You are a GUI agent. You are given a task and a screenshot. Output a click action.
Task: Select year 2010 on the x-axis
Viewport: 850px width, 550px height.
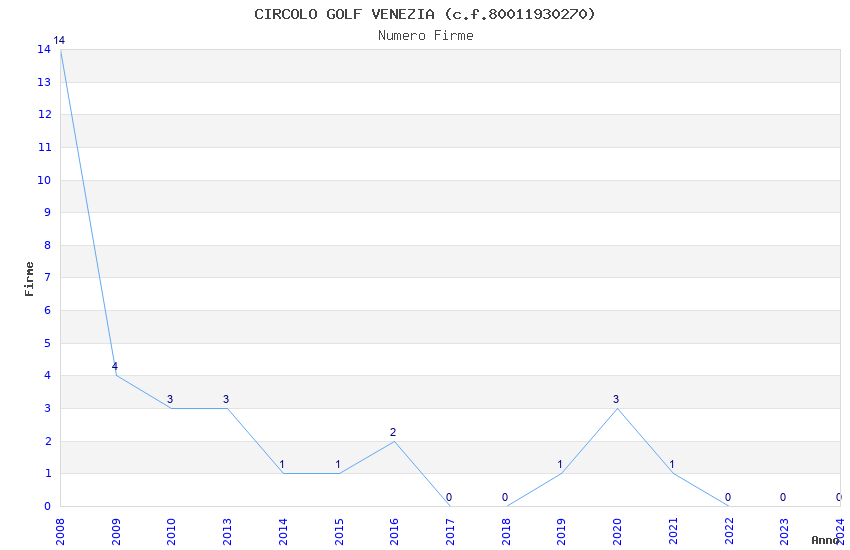pyautogui.click(x=171, y=532)
